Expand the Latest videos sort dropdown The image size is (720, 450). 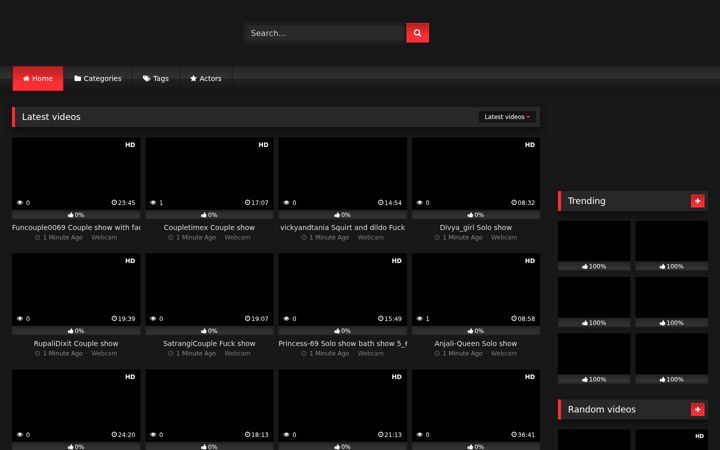click(507, 117)
